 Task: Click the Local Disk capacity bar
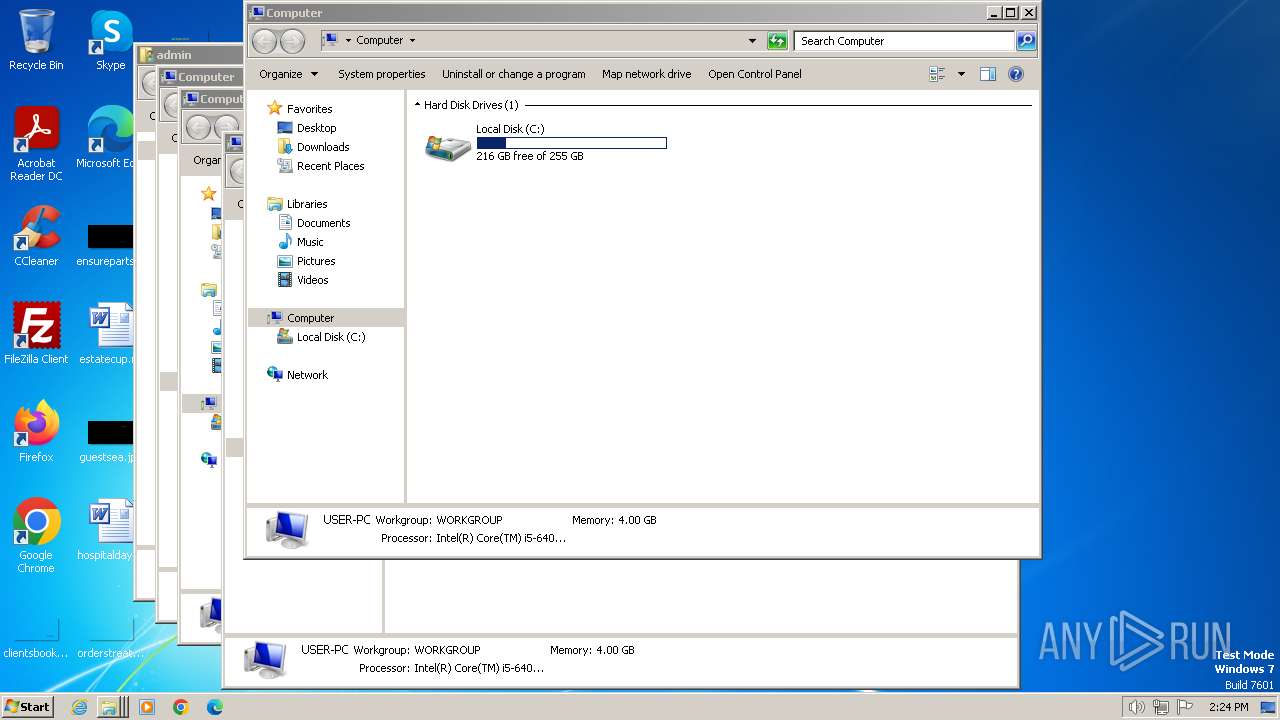click(x=571, y=143)
